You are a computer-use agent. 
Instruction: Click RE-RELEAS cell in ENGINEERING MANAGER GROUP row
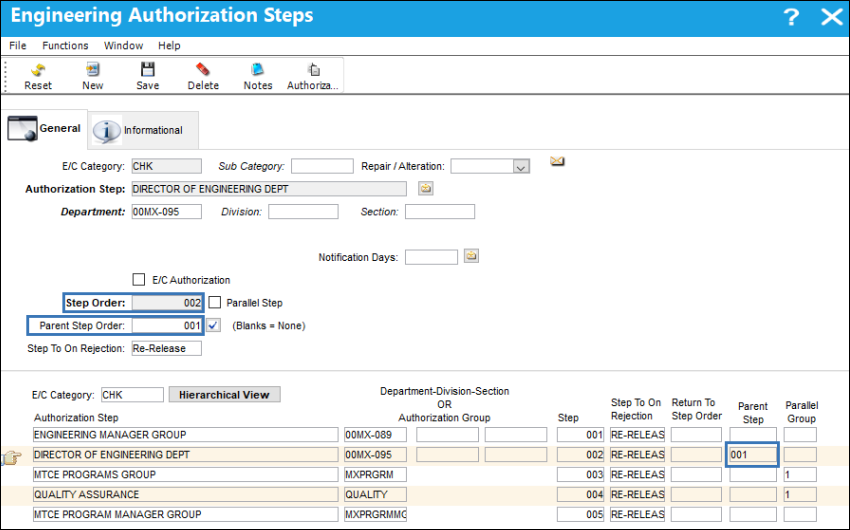click(x=638, y=435)
